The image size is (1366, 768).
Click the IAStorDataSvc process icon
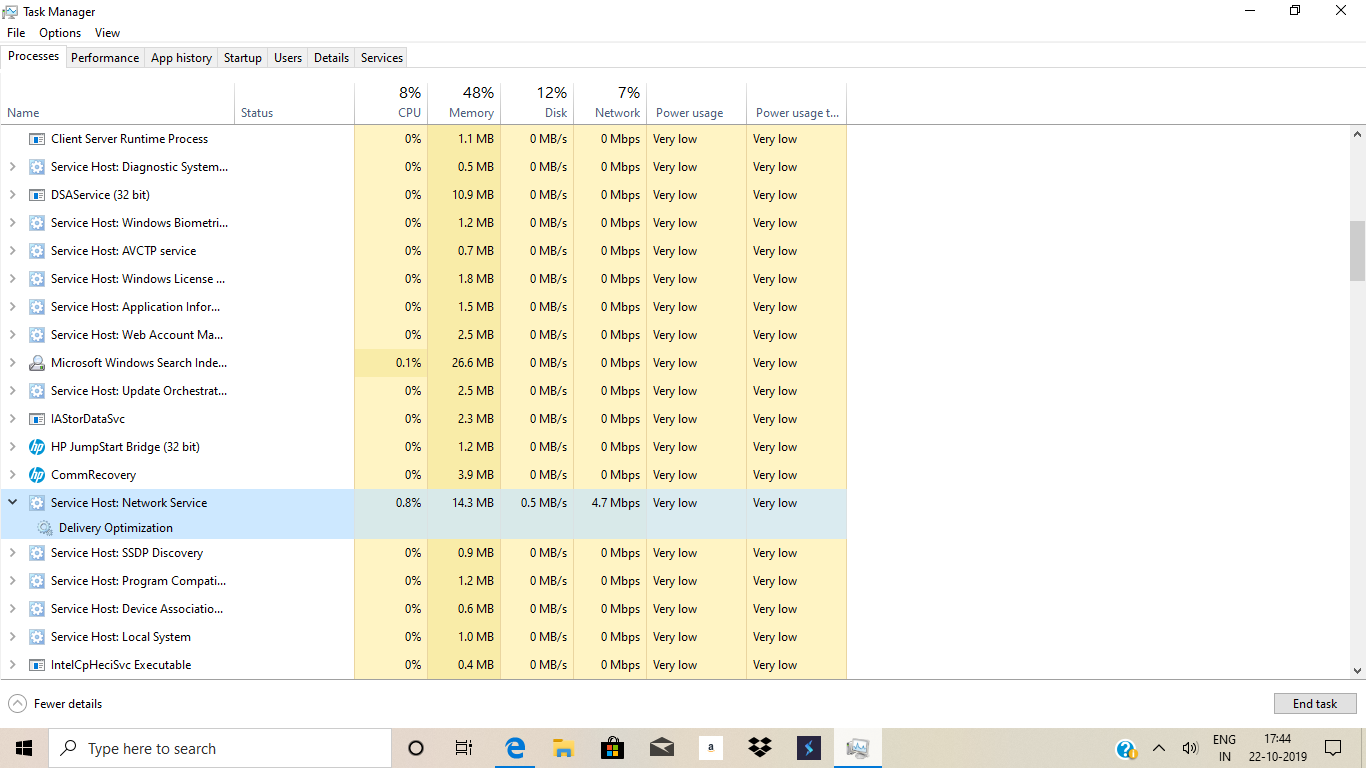pyautogui.click(x=37, y=419)
